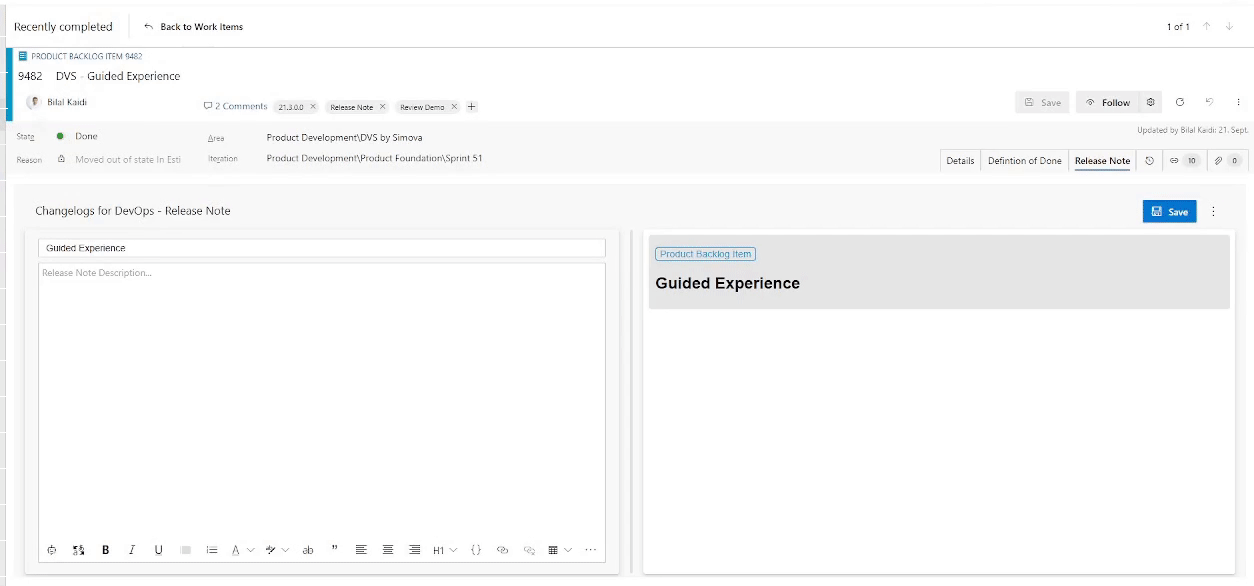Insert a bulleted list
1254x586 pixels.
(211, 549)
